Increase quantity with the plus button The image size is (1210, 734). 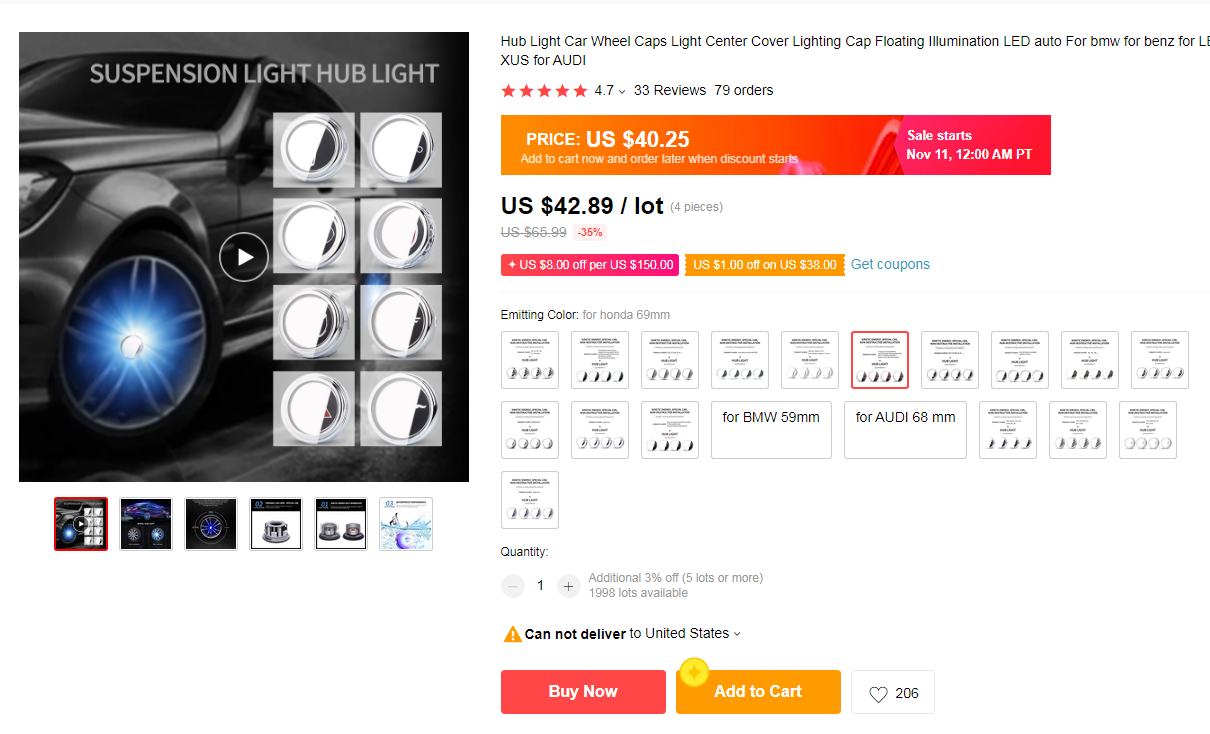(x=568, y=586)
